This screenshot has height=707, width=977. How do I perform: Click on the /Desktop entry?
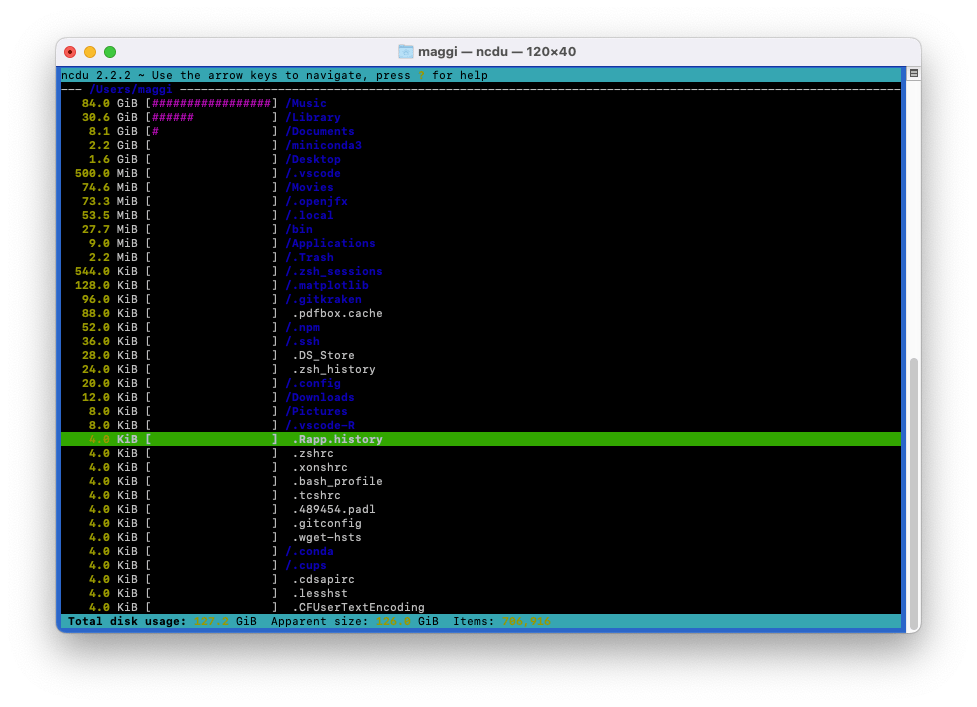pyautogui.click(x=313, y=159)
